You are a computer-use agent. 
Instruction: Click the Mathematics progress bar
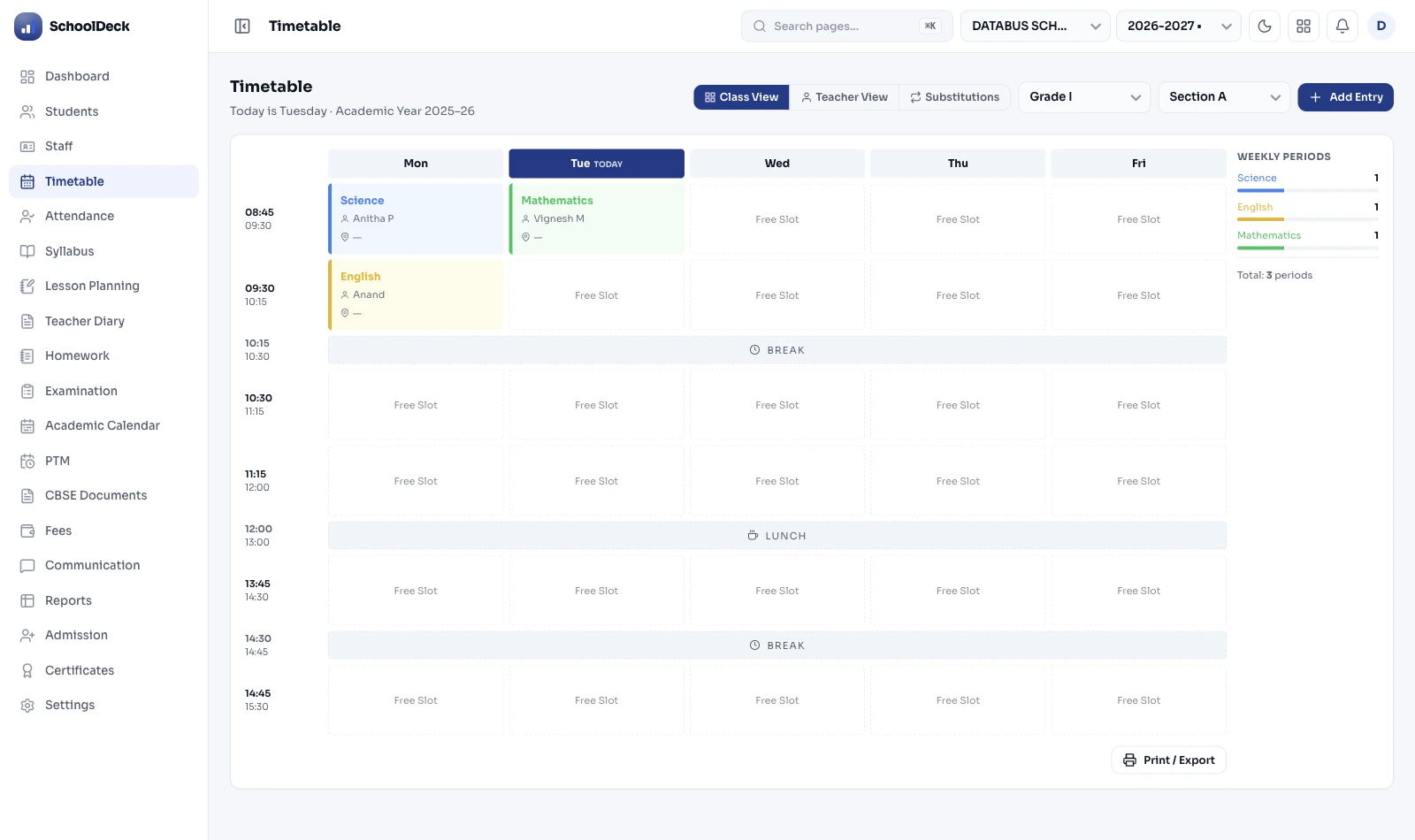(1308, 248)
